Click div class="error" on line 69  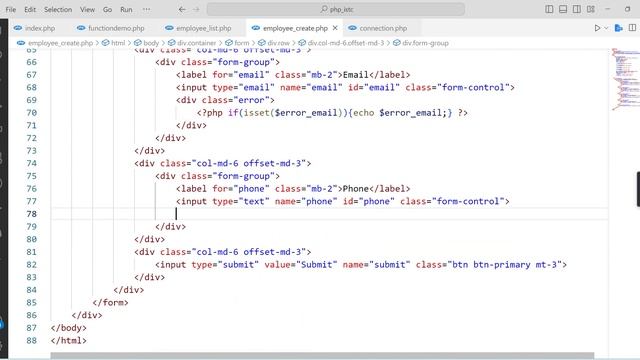pyautogui.click(x=225, y=100)
